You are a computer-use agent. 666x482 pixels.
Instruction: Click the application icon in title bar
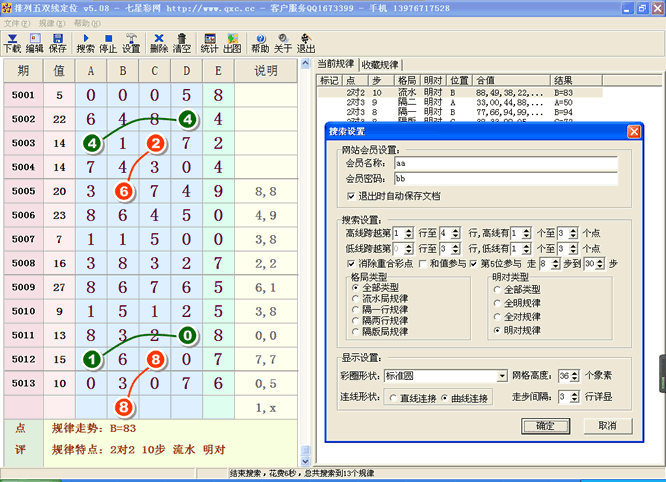click(x=6, y=8)
